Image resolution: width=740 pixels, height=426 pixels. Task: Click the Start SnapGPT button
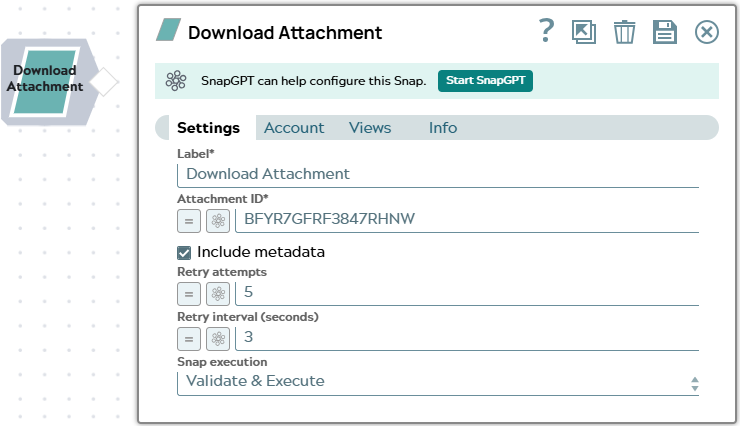[x=485, y=81]
